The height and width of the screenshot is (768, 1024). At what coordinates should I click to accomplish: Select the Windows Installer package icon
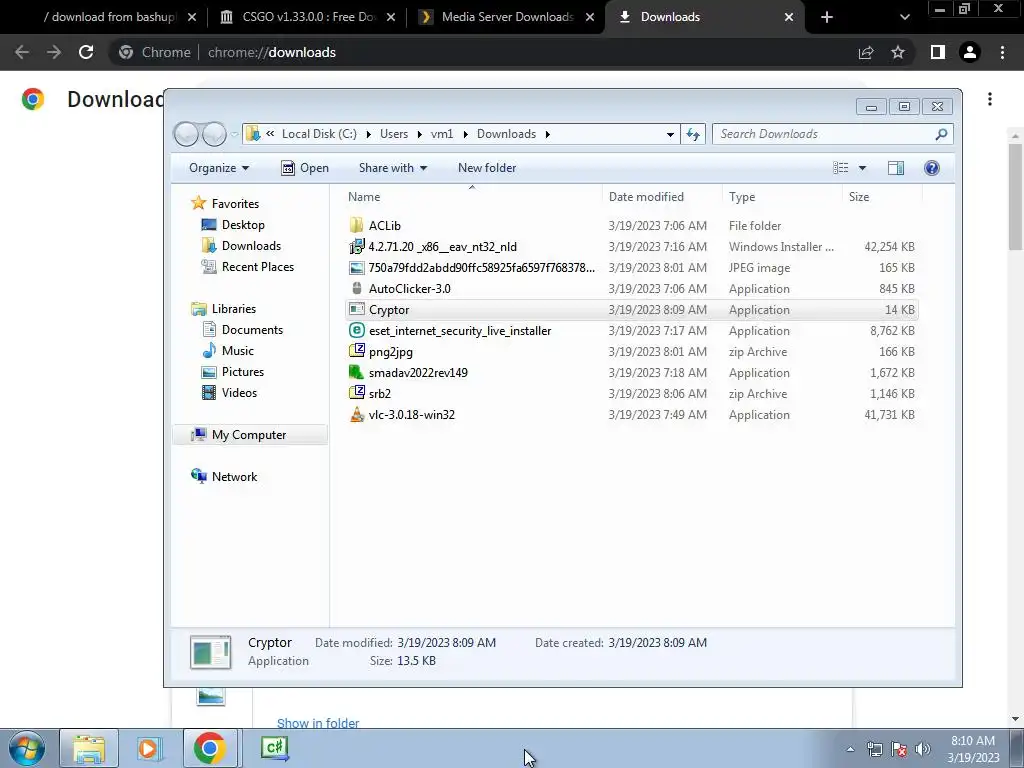pos(356,247)
